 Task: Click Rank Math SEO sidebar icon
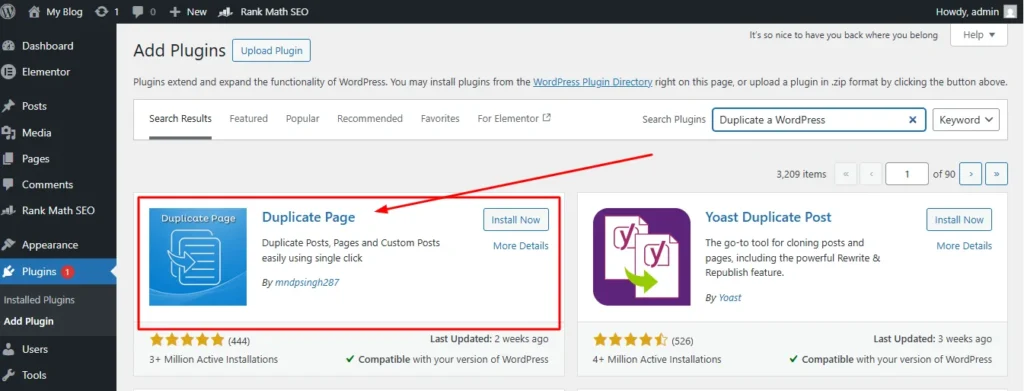8,211
